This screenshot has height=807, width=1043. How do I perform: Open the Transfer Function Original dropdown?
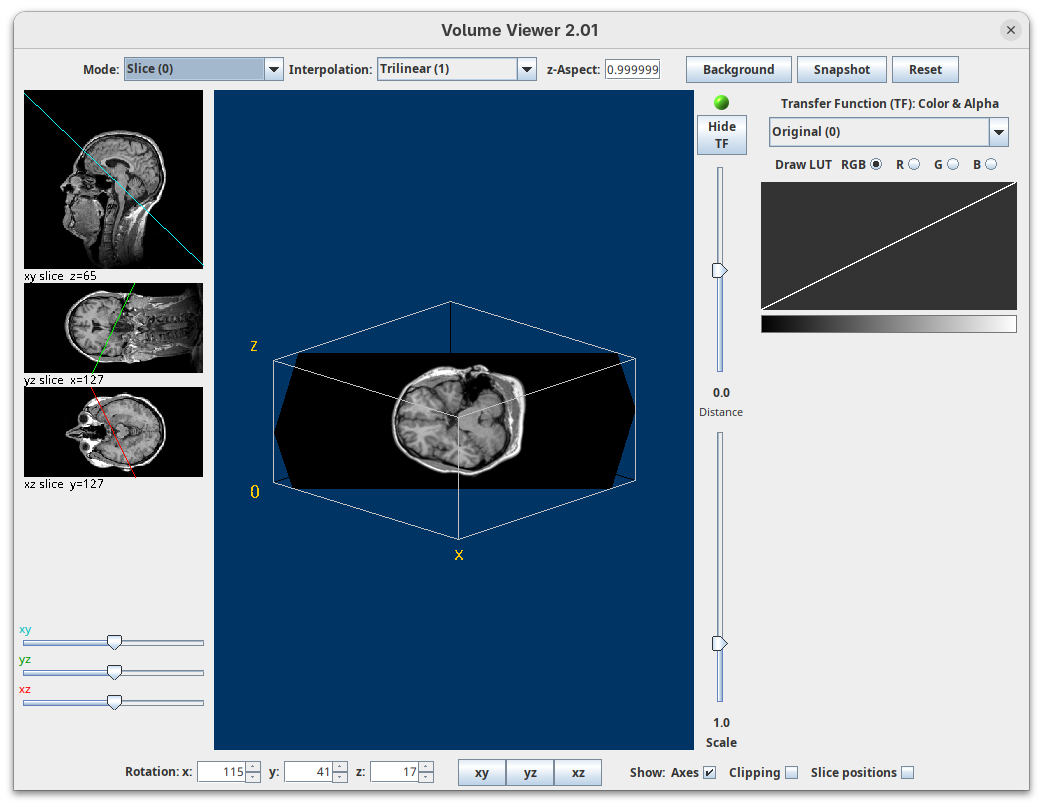(x=997, y=132)
